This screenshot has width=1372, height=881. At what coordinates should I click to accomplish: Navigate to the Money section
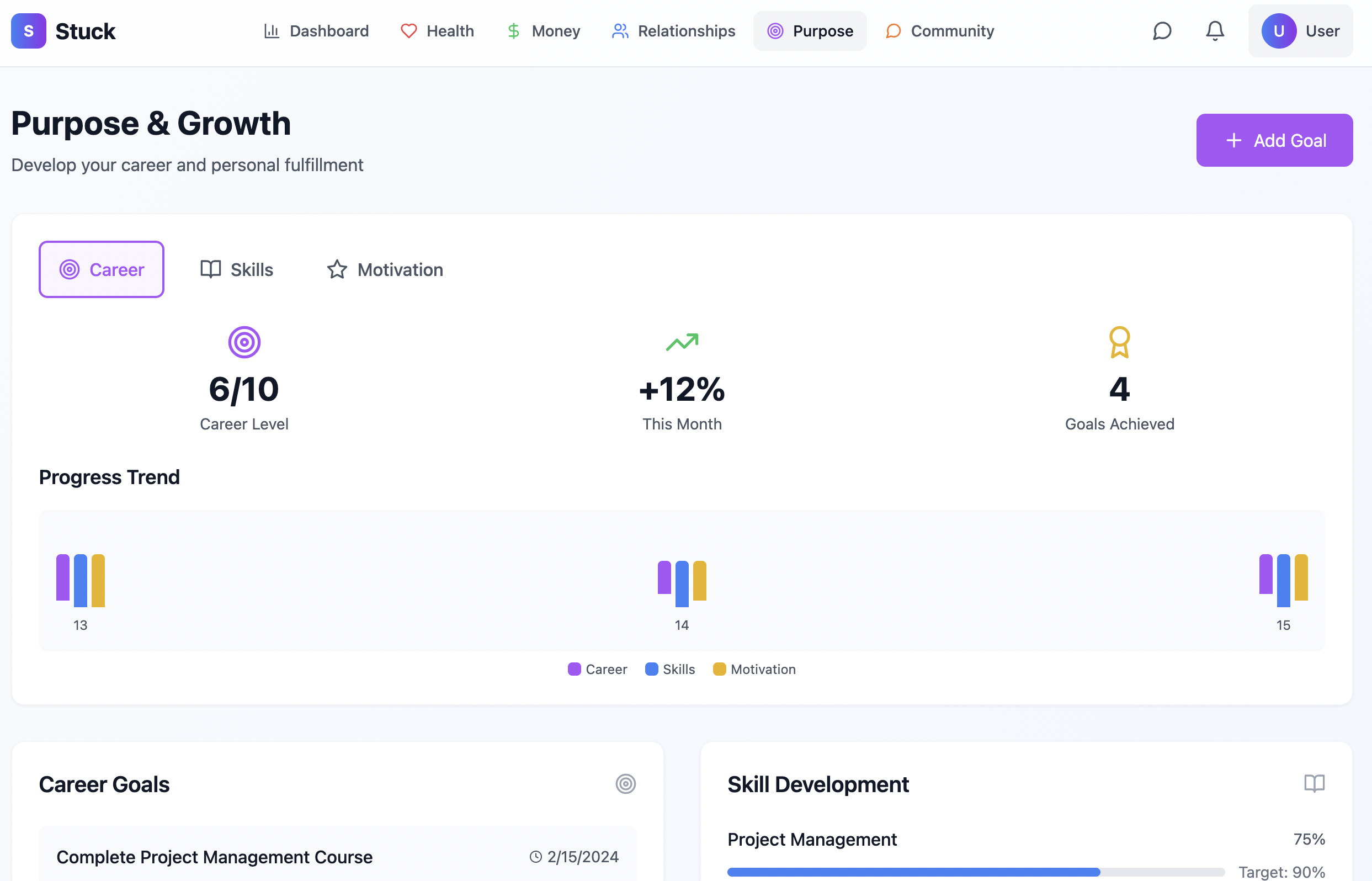click(x=543, y=31)
